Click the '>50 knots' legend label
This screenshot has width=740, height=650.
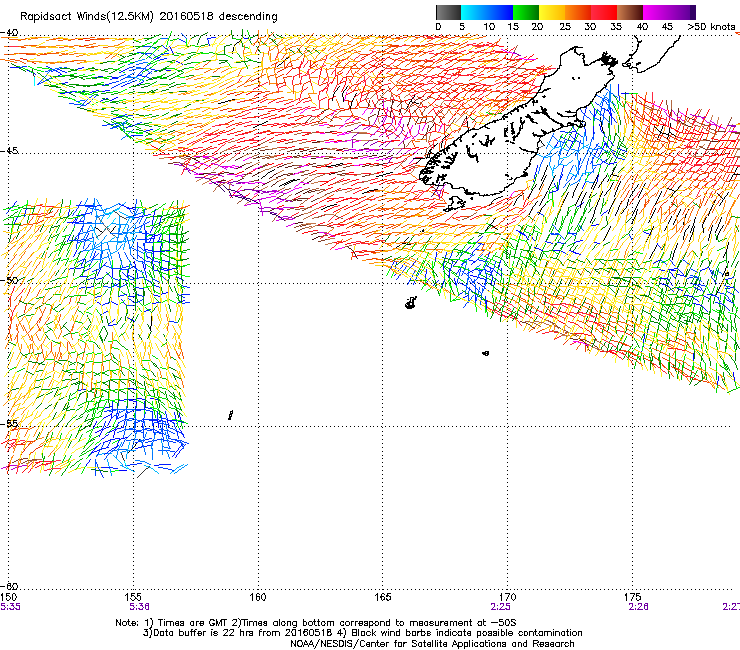[712, 27]
